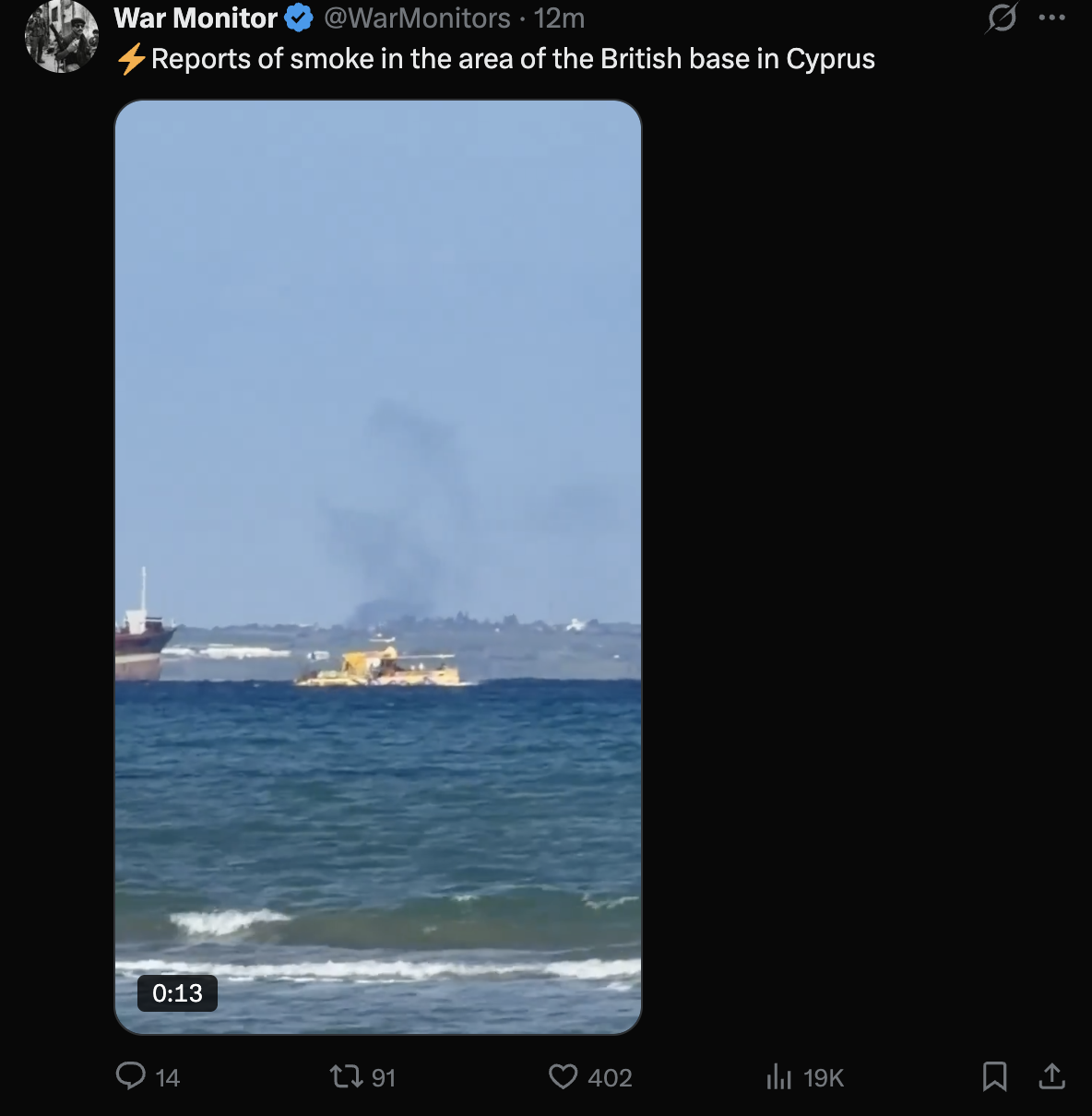Screen dimensions: 1092x1116
Task: Click the repost arrows icon
Action: pos(347,1076)
